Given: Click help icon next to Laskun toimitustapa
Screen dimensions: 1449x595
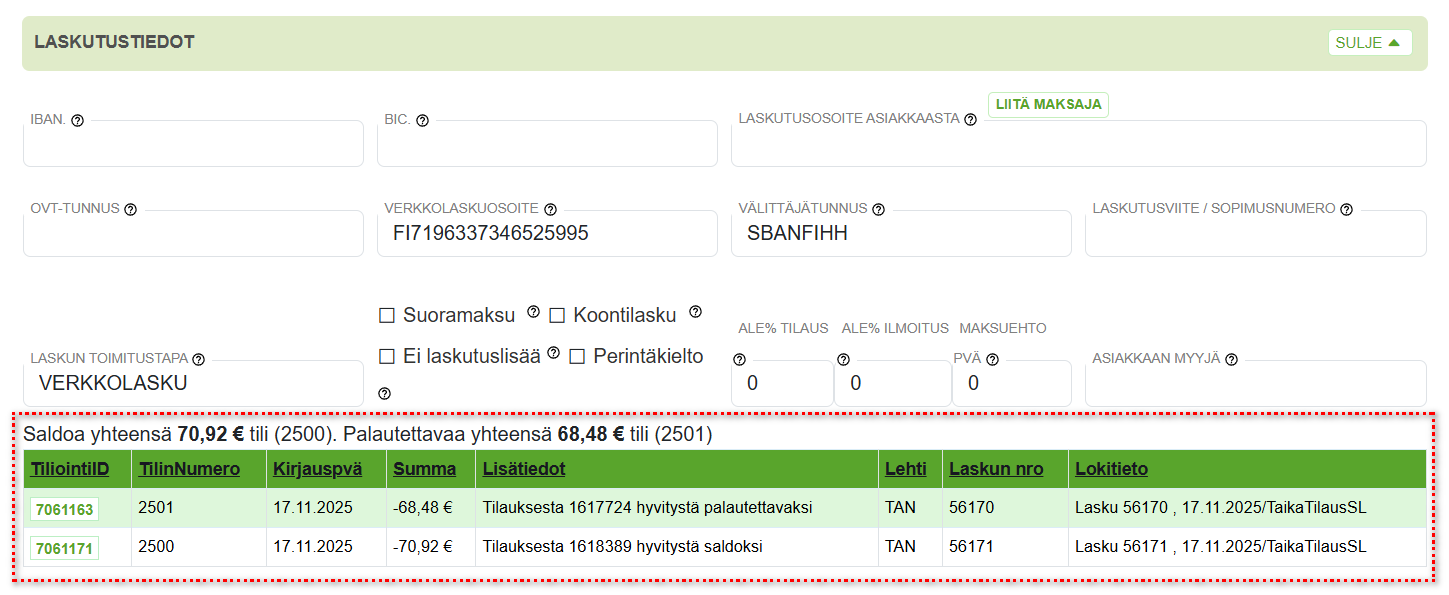Looking at the screenshot, I should point(198,359).
